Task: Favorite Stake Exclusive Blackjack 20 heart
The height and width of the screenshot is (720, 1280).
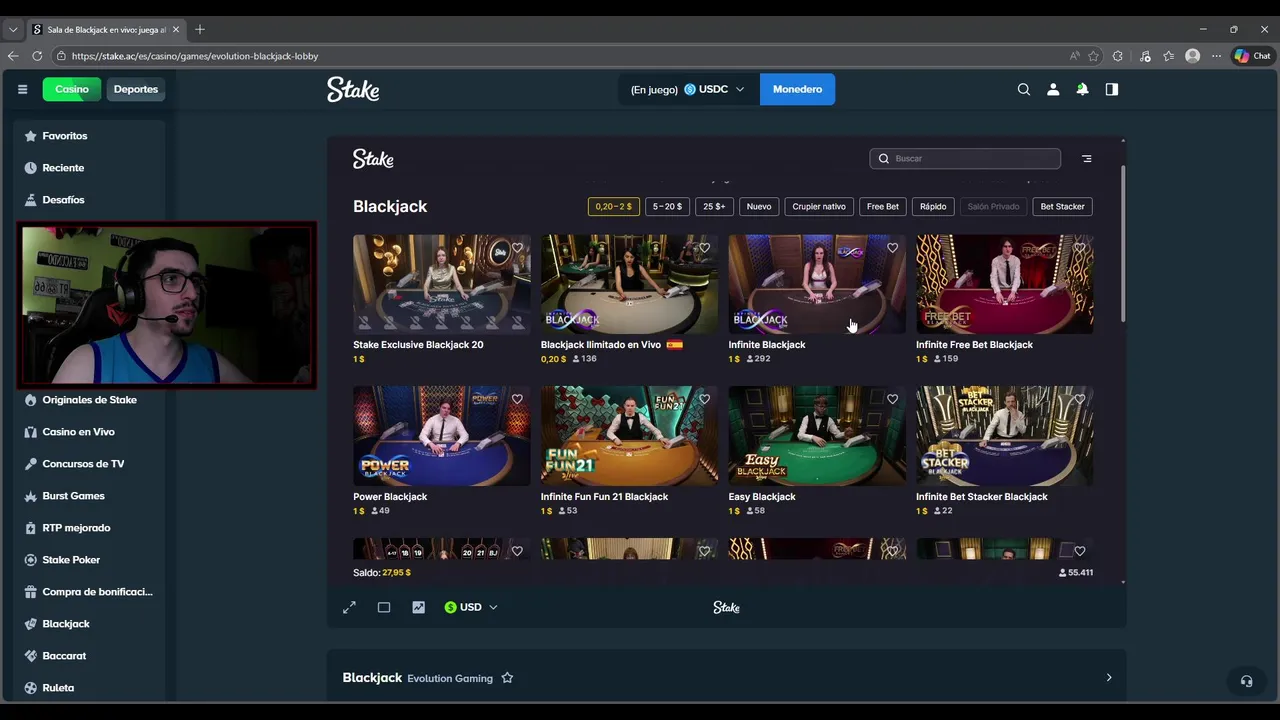Action: [517, 248]
